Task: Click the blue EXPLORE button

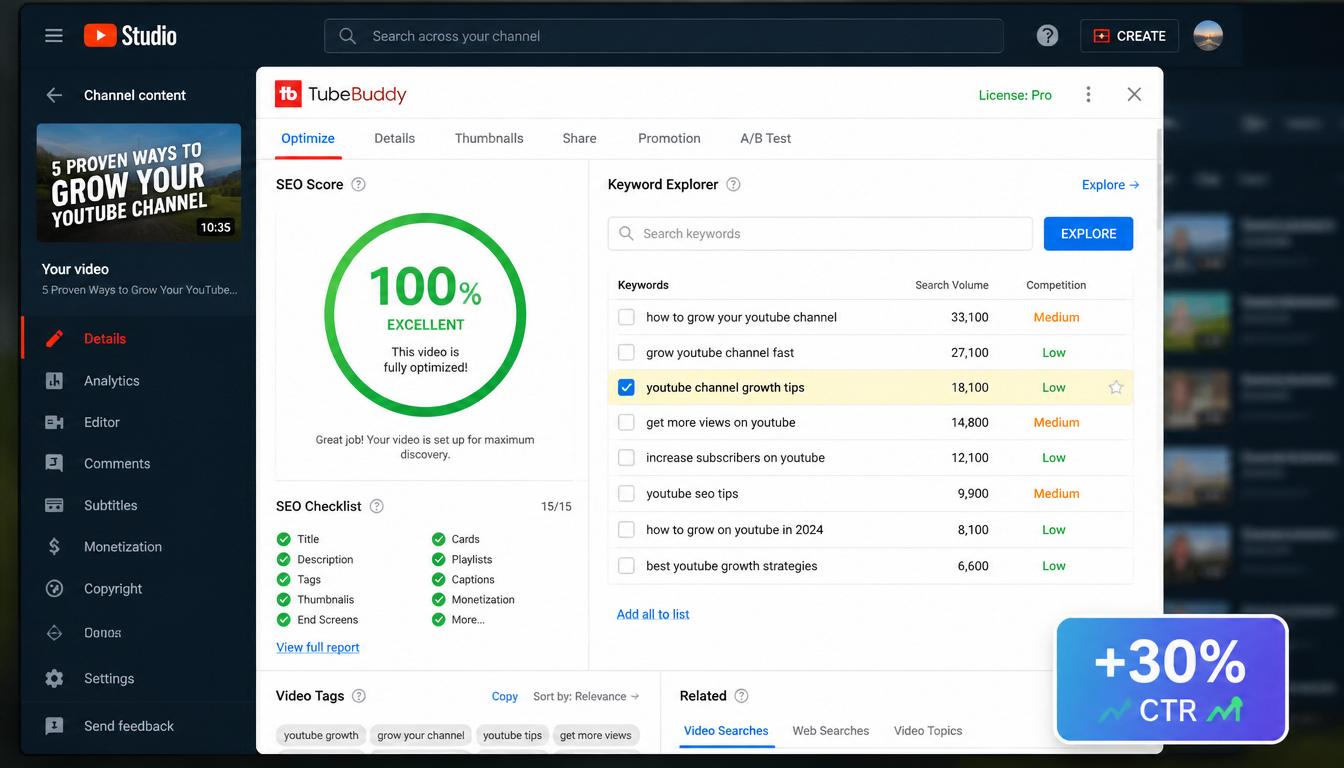Action: tap(1088, 233)
